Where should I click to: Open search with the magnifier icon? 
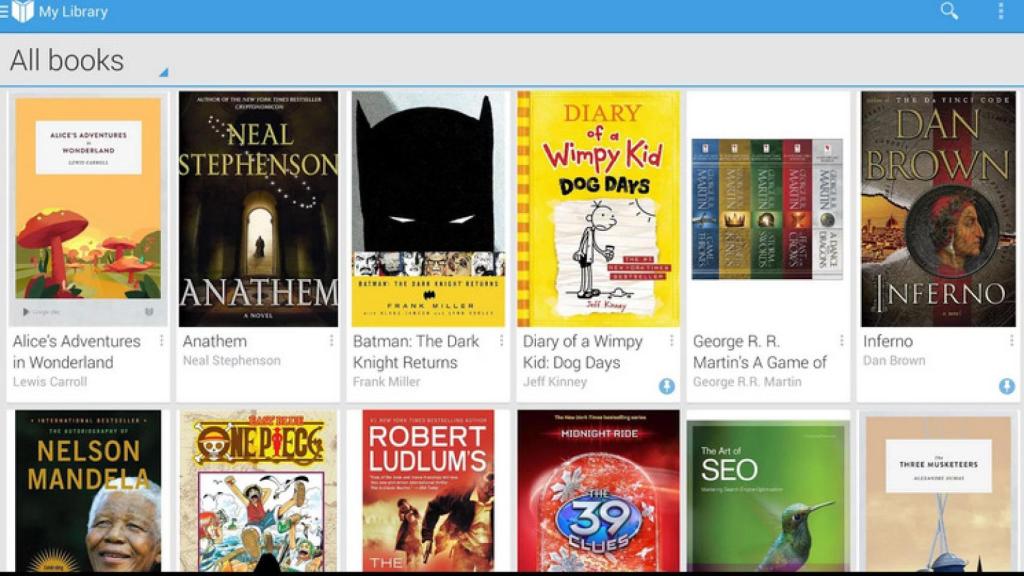click(x=949, y=10)
